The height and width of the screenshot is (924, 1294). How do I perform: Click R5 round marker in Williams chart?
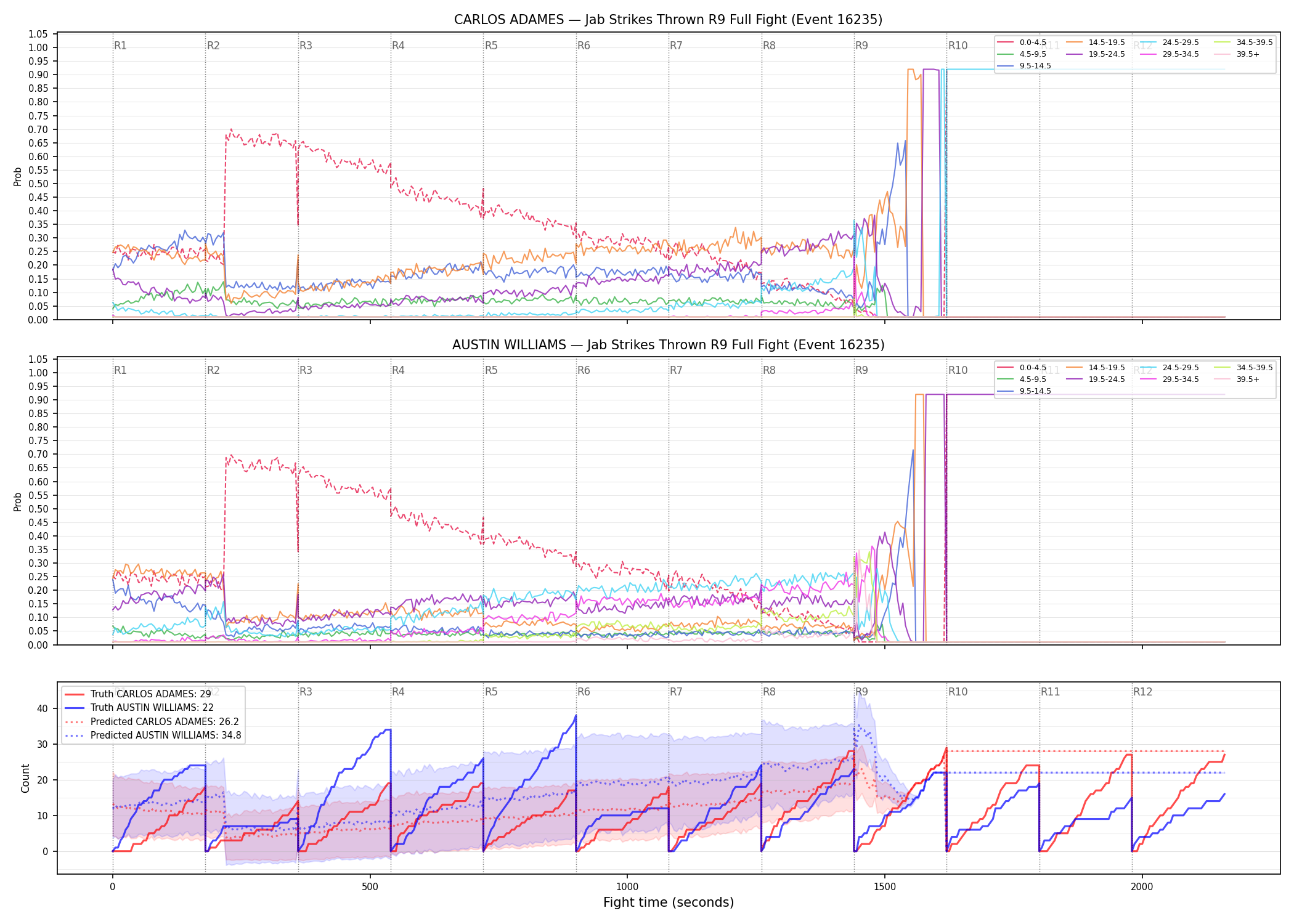pos(491,370)
